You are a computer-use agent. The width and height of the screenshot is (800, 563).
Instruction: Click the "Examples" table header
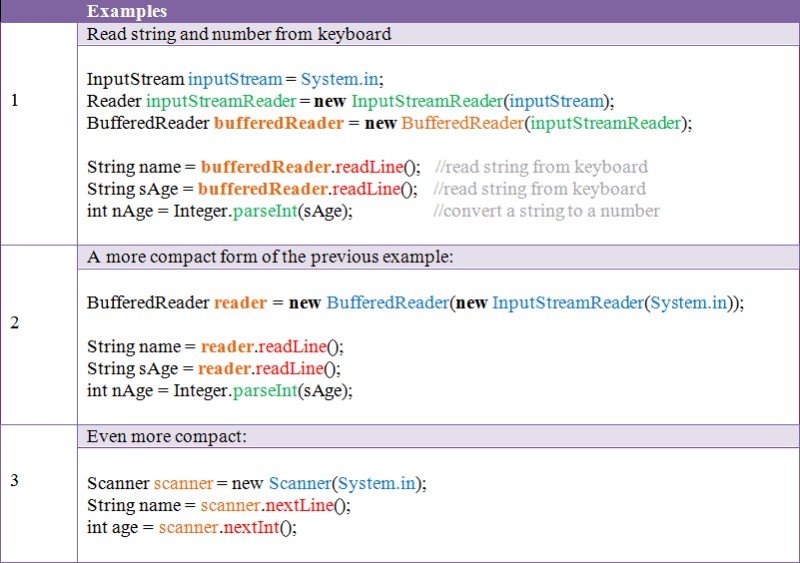(x=127, y=11)
